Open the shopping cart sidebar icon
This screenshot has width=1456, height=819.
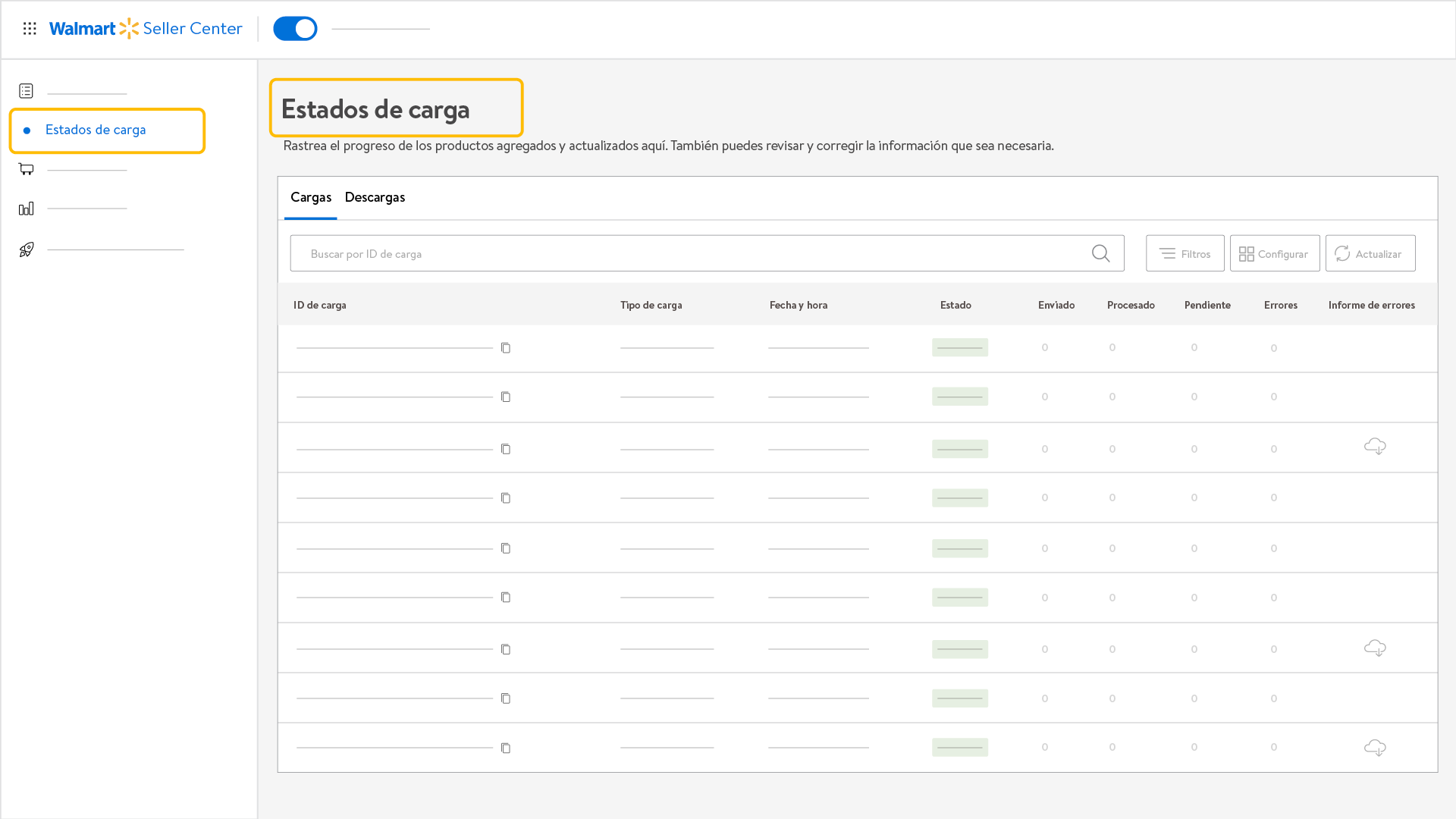[26, 169]
